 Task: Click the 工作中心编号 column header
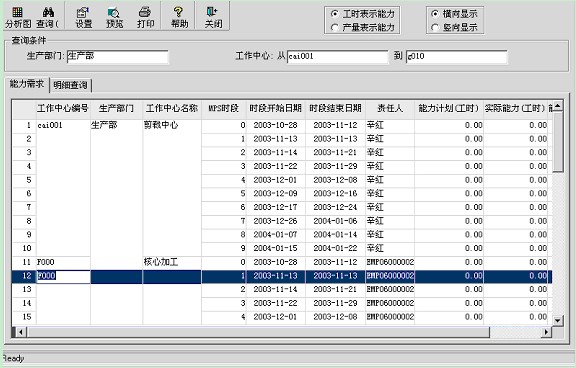point(63,108)
